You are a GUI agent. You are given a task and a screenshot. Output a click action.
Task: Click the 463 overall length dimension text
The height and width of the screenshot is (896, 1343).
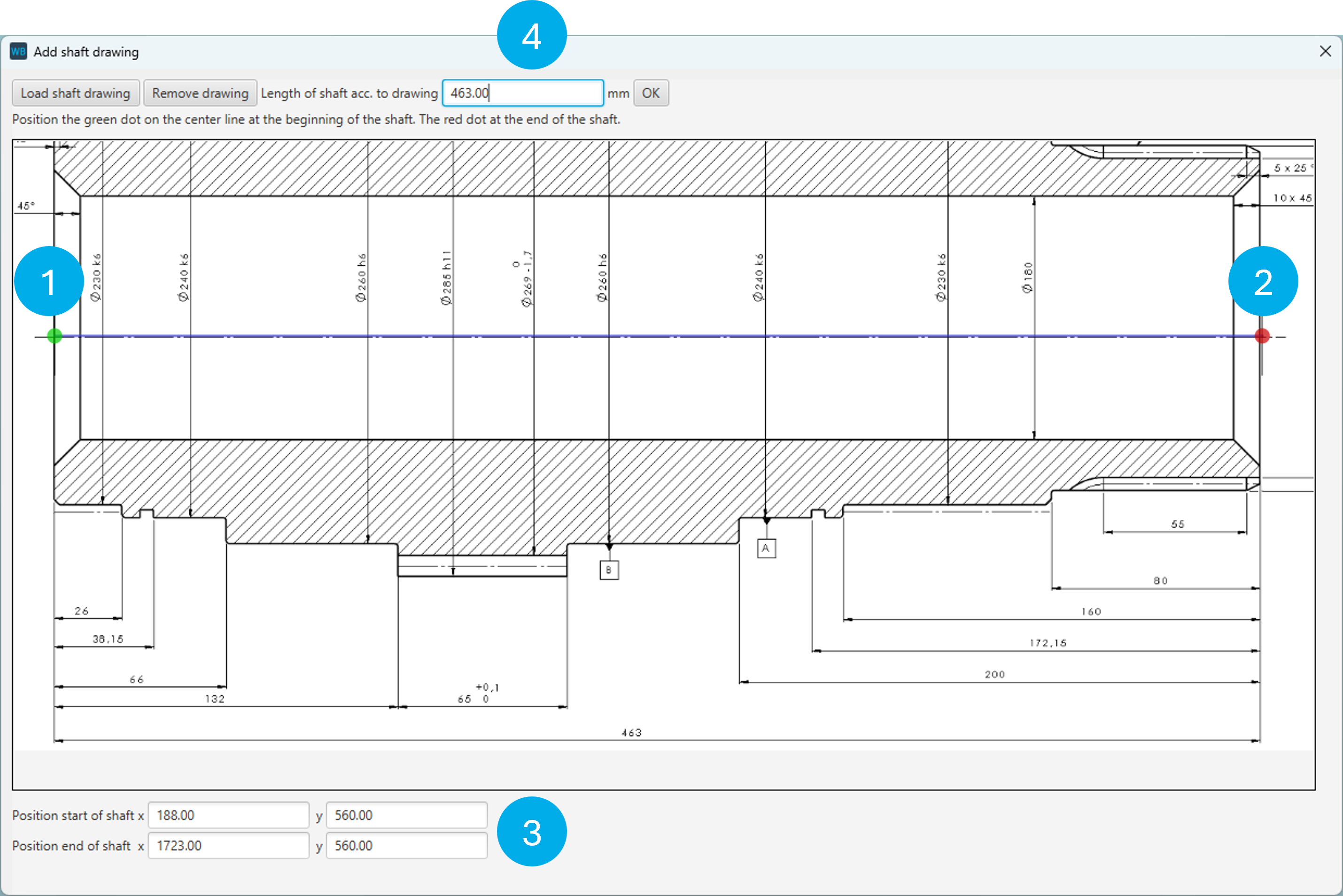[x=631, y=733]
